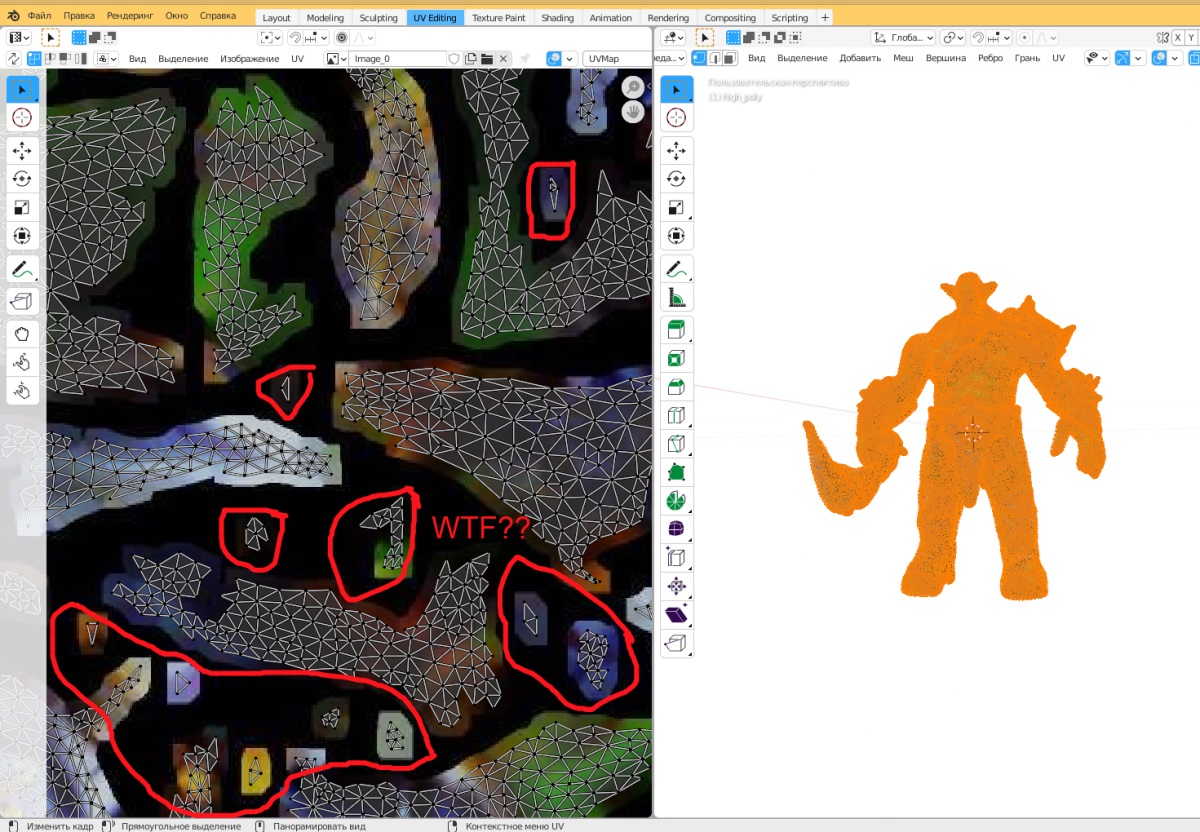The width and height of the screenshot is (1200, 832).
Task: Select the Loop Cut tool in 3D viewport
Action: point(676,415)
